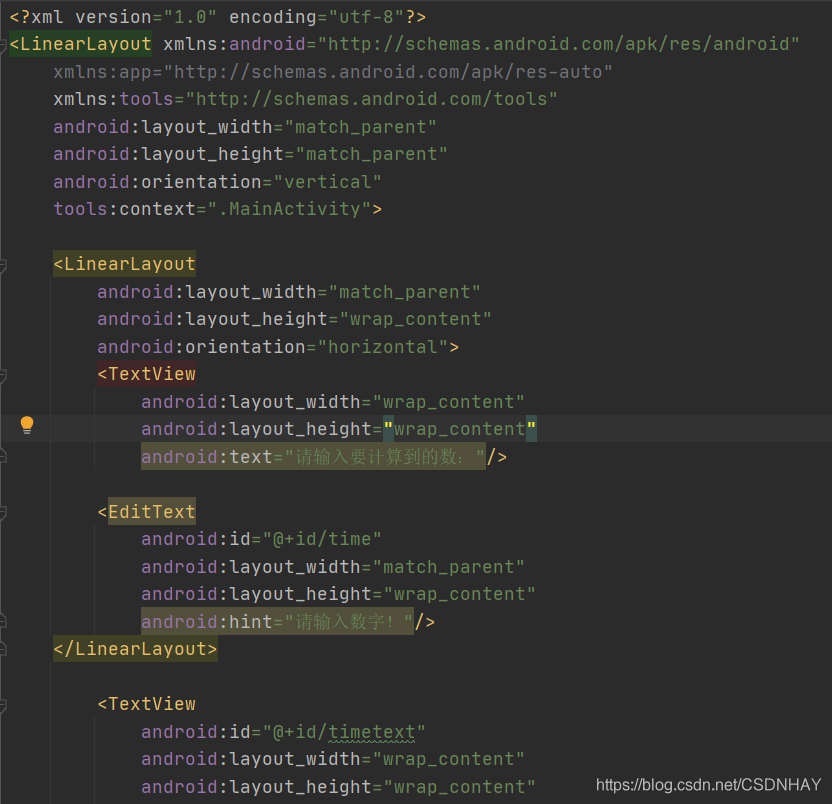Screen dimensions: 832x804
Task: Click nested LinearLayout's layout_width="match_parent" line
Action: (289, 292)
